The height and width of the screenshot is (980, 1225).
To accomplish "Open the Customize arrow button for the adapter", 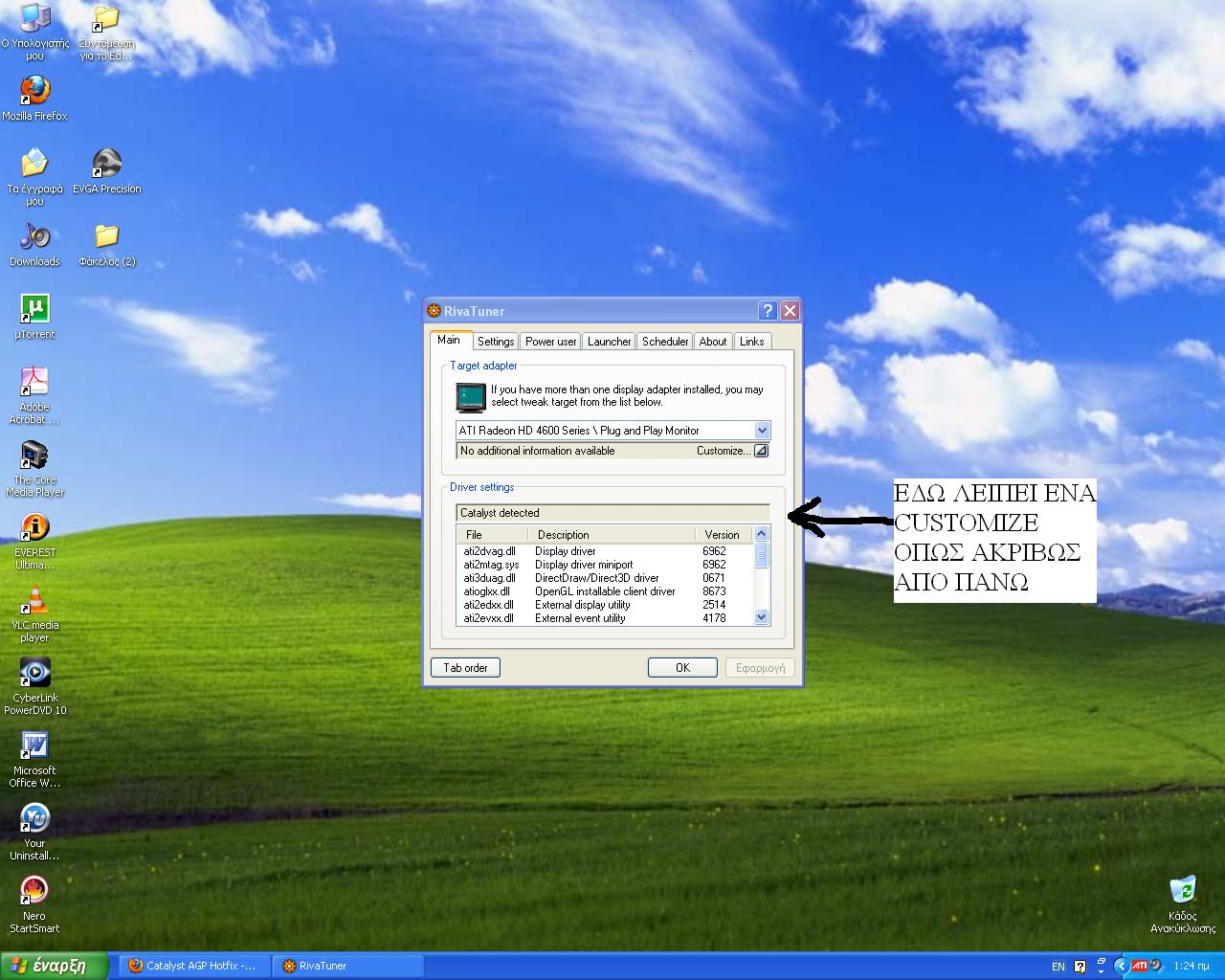I will coord(761,451).
